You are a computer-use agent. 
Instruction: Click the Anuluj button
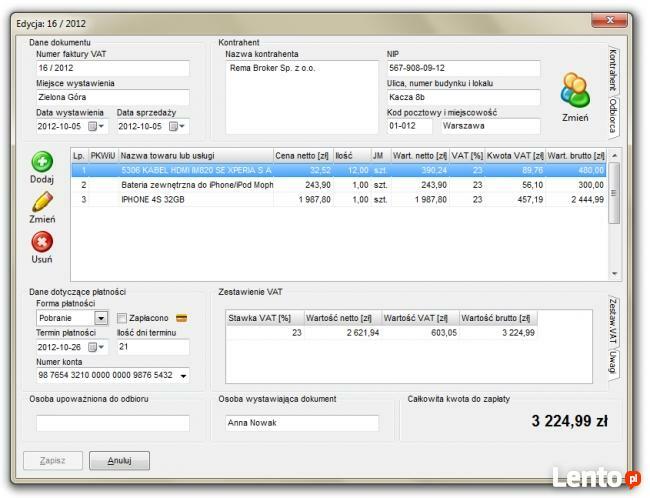point(119,461)
